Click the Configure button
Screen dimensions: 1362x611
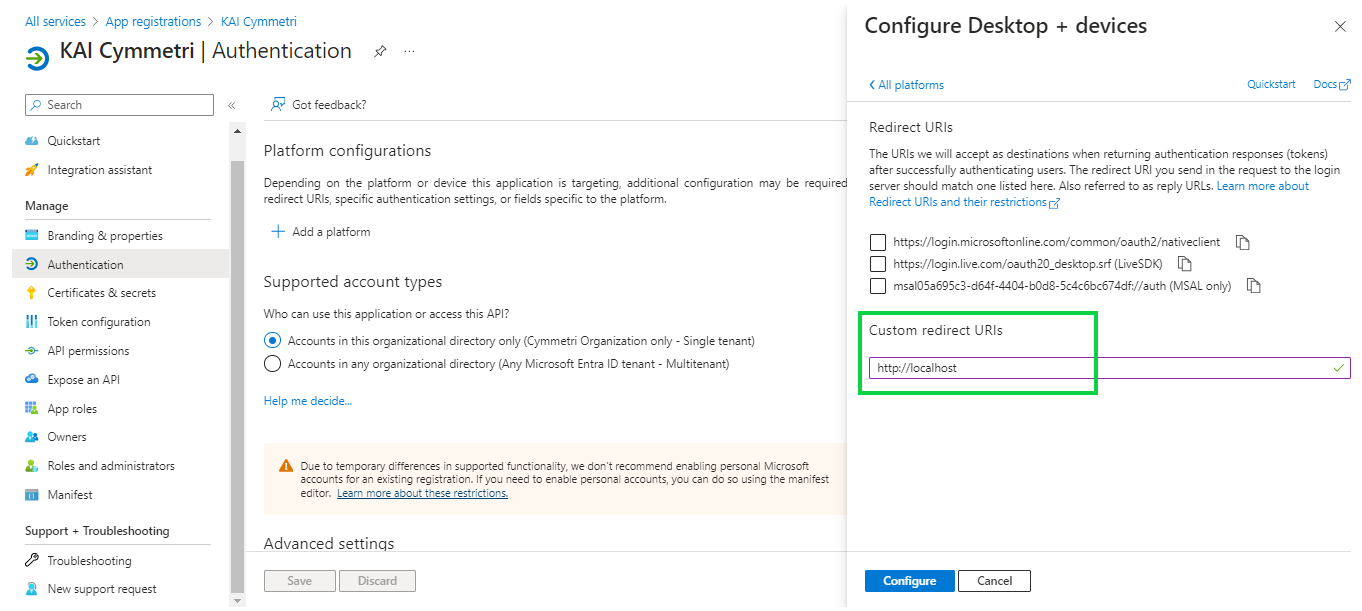(909, 581)
